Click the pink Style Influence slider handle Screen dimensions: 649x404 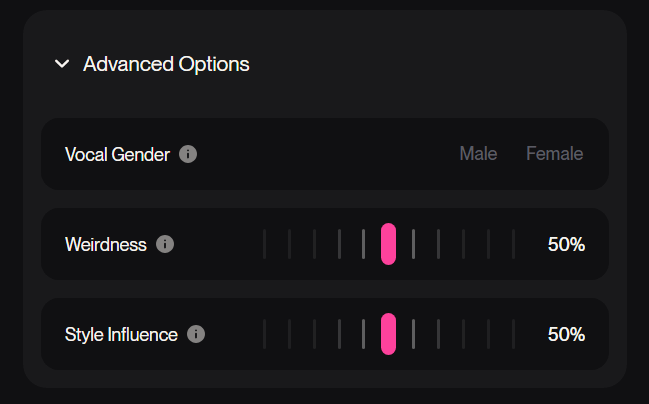tap(389, 334)
